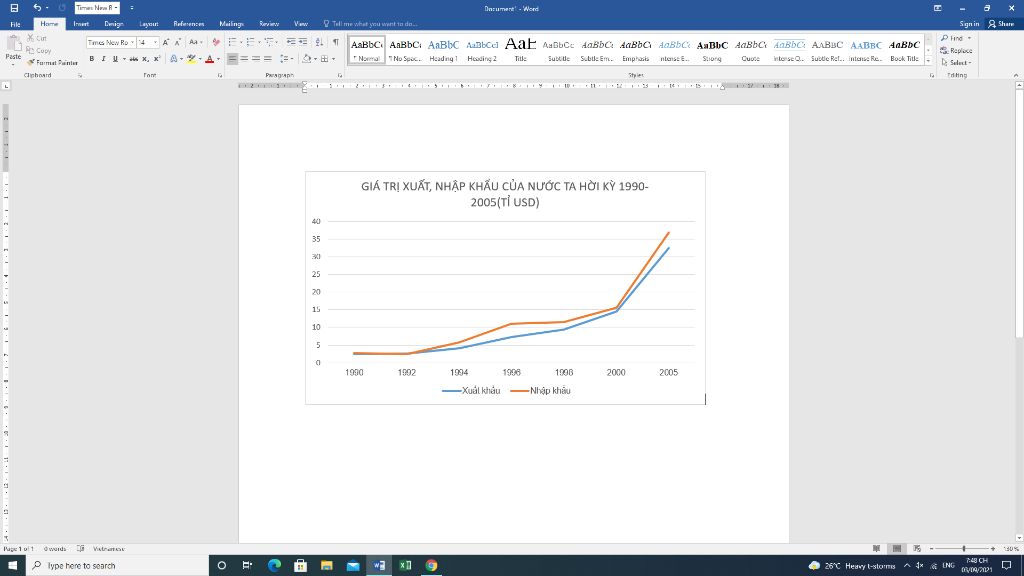Image resolution: width=1024 pixels, height=576 pixels.
Task: Toggle bold formatting
Action: (91, 59)
